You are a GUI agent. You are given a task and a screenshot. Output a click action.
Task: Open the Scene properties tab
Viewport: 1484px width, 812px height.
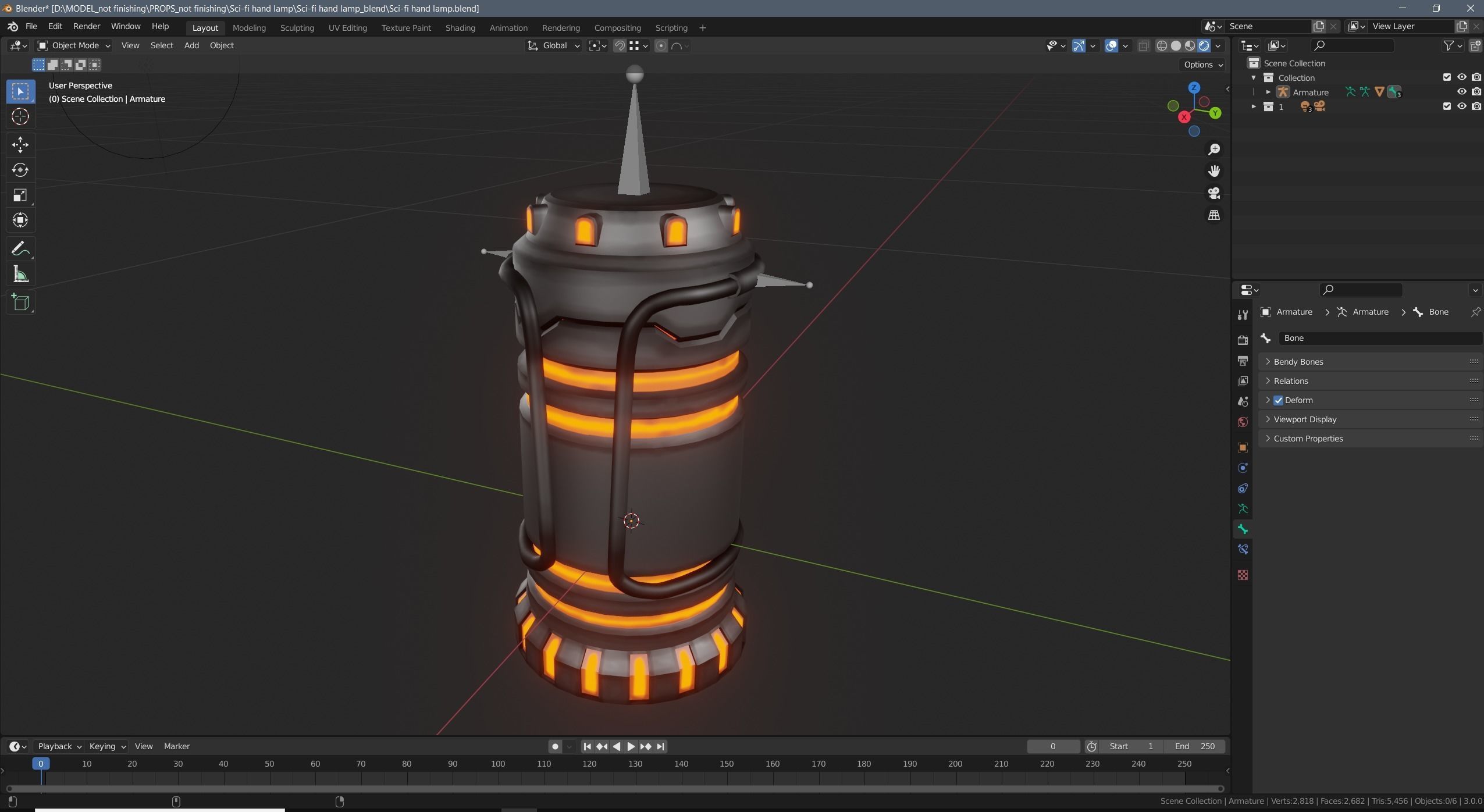pos(1243,401)
